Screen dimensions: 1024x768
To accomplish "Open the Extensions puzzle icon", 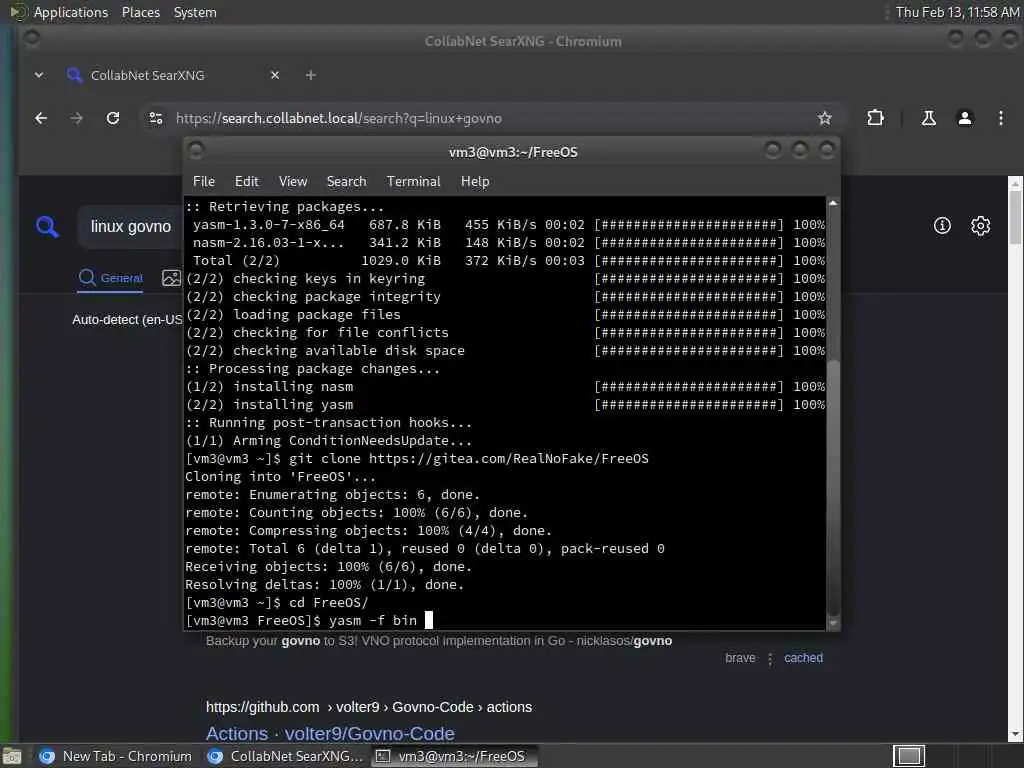I will point(875,118).
